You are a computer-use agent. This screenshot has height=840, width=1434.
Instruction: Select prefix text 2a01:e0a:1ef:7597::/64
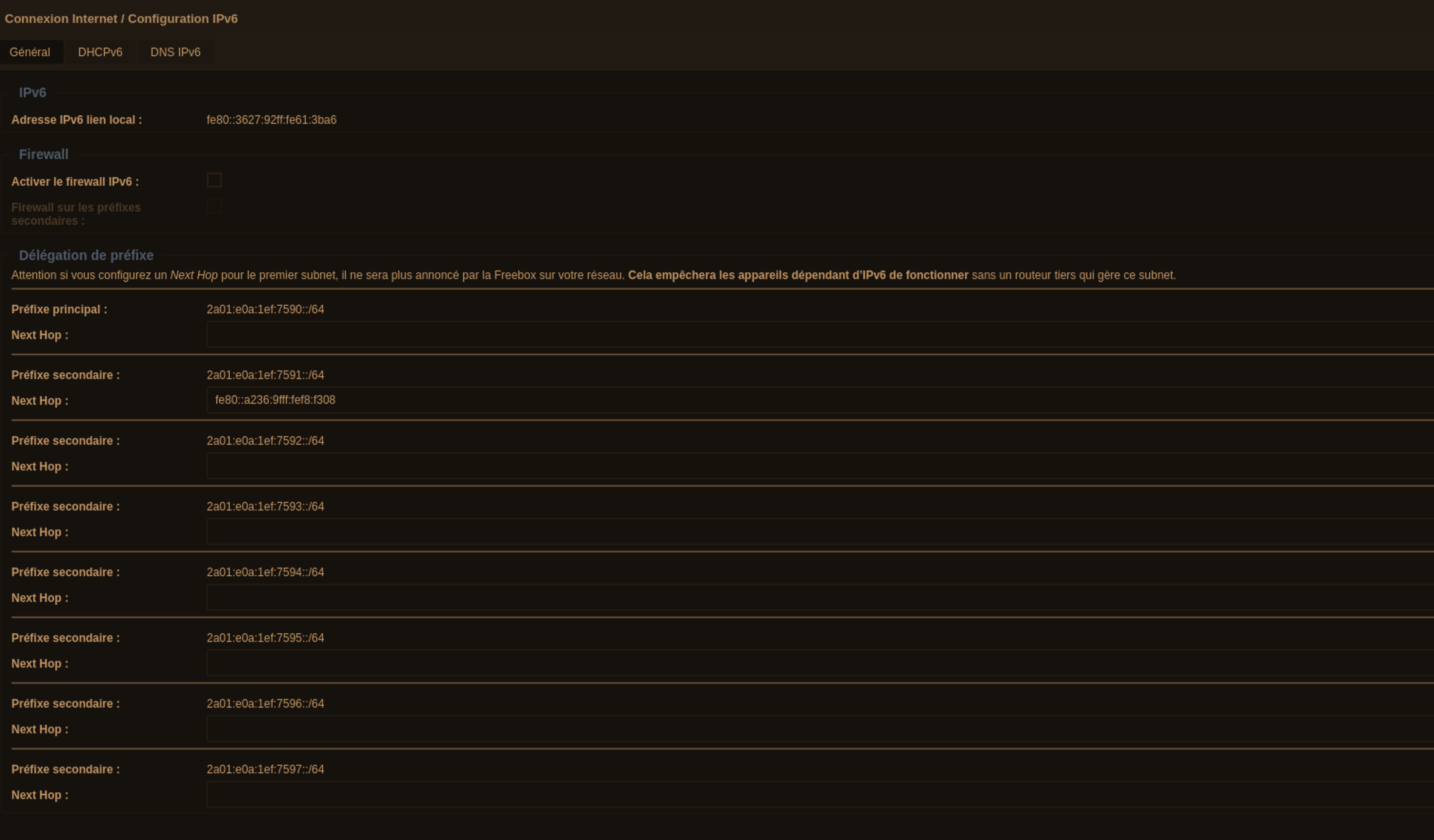pos(265,770)
